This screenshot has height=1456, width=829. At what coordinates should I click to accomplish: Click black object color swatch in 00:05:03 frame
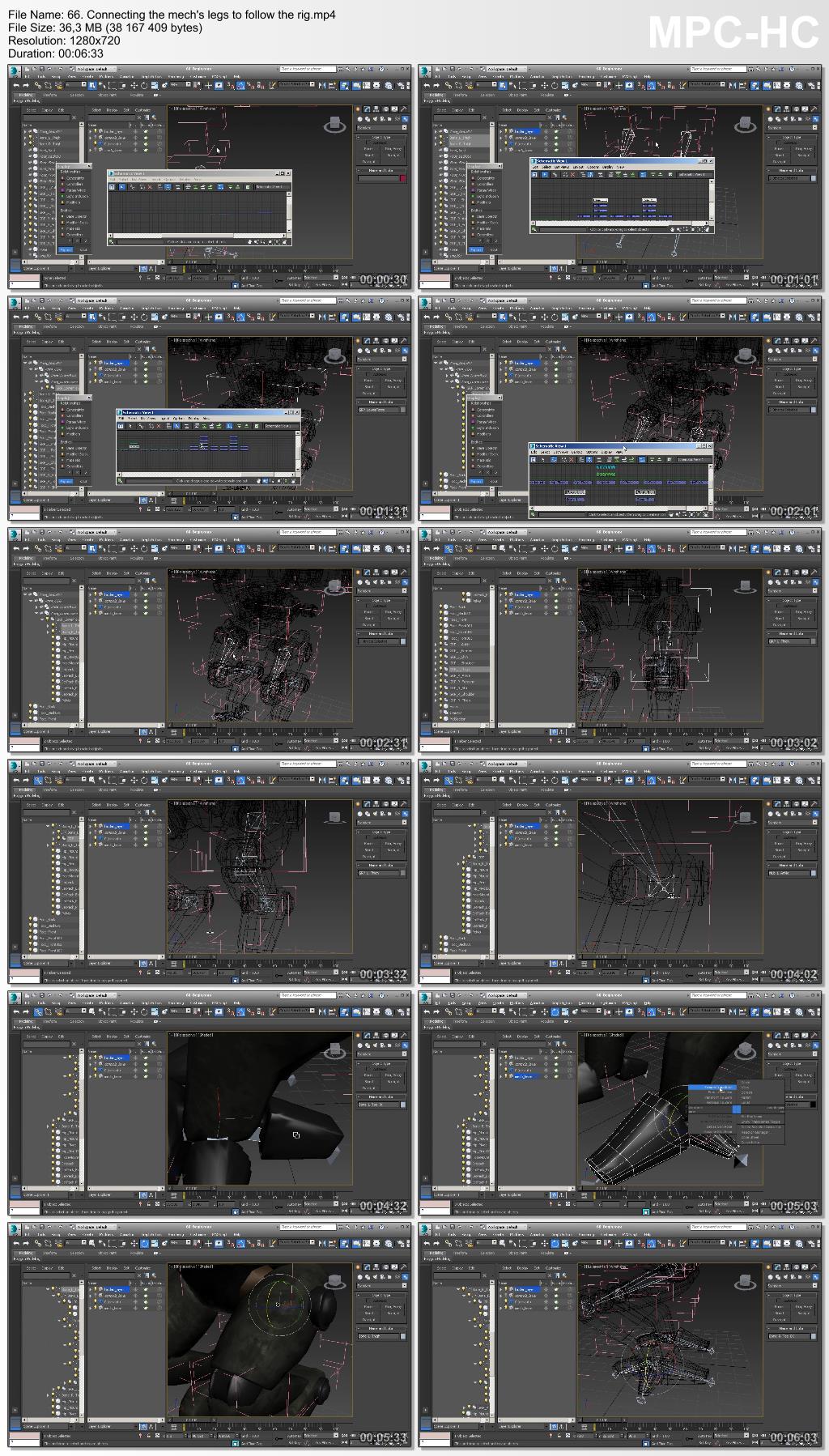tap(813, 1105)
